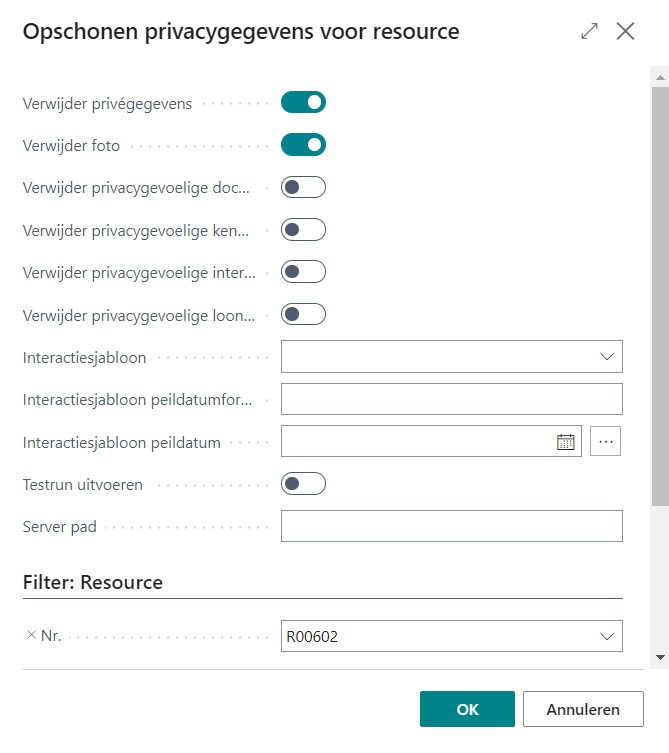Confirm with the OK button
The width and height of the screenshot is (669, 753).
467,709
